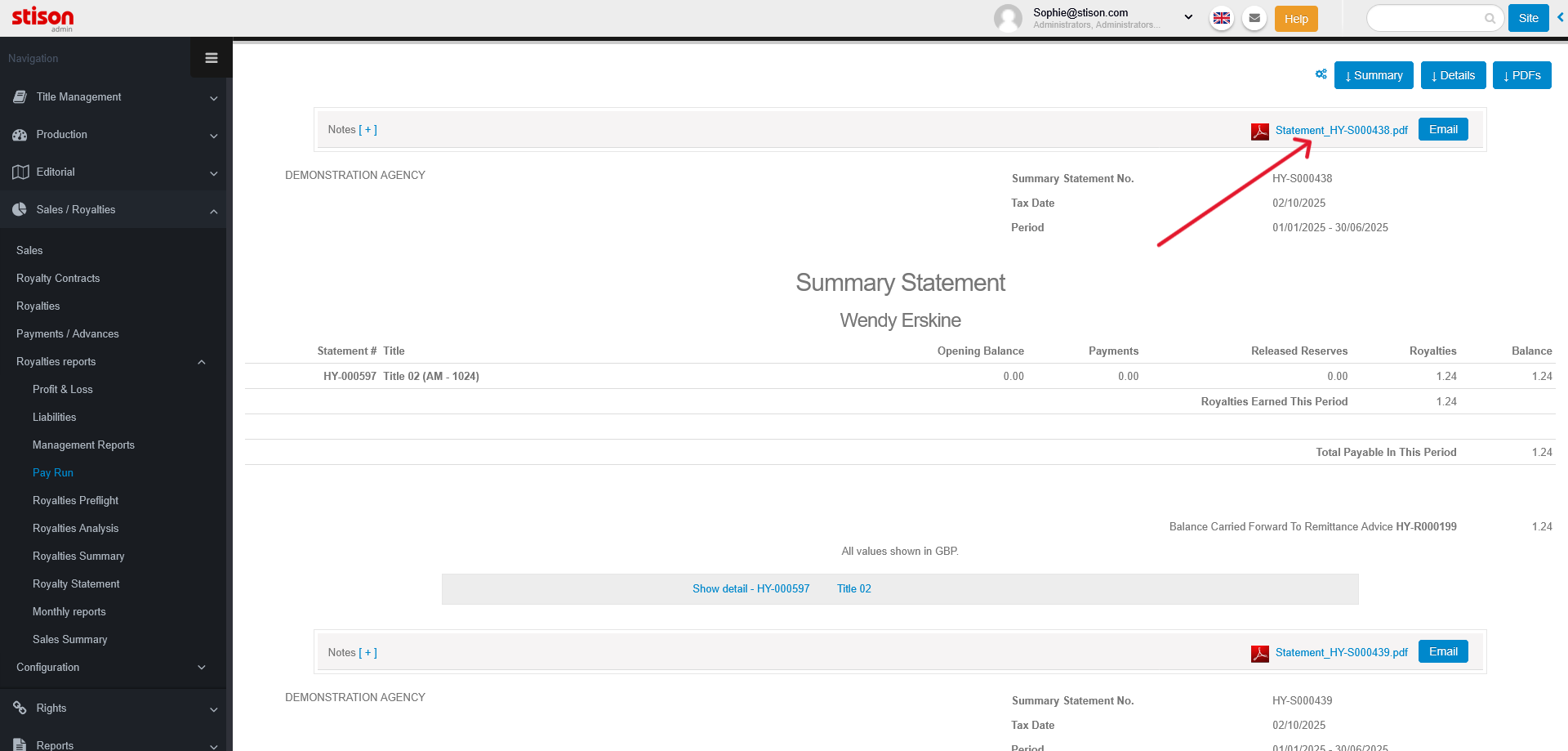Click the UK flag language icon
Screen dimensions: 1568x751
coord(1222,18)
